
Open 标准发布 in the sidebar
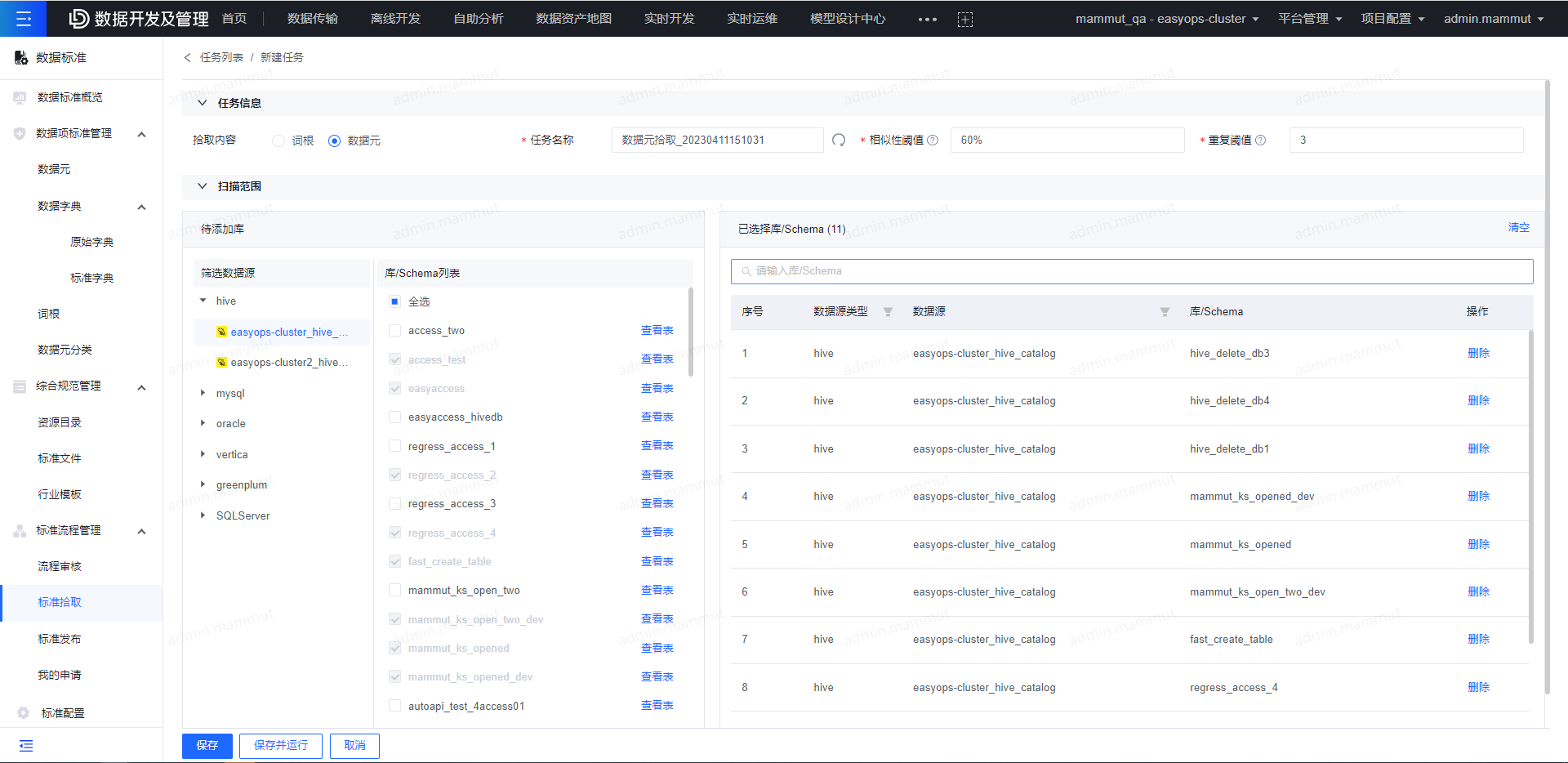tap(60, 639)
